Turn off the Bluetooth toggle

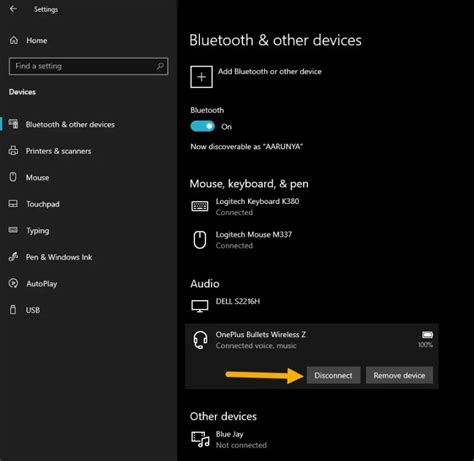tap(203, 126)
